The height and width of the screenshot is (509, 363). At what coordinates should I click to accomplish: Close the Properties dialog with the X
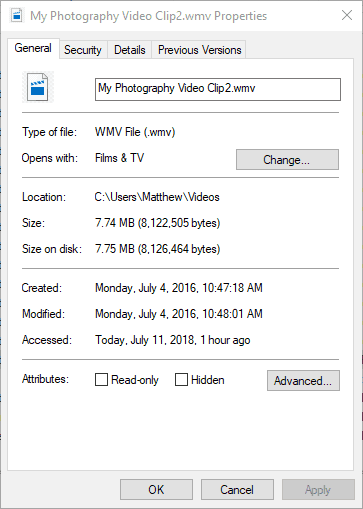[347, 15]
